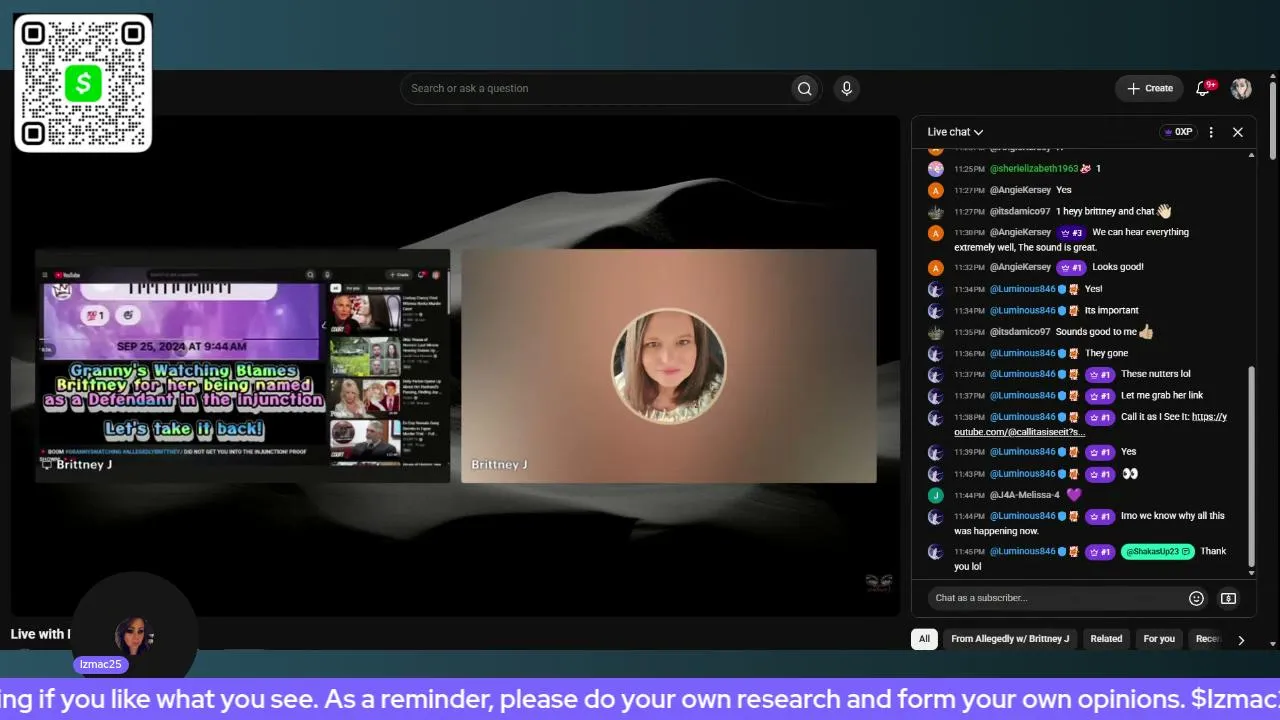Click the Cash App QR code overlay
This screenshot has width=1280, height=720.
coord(83,83)
